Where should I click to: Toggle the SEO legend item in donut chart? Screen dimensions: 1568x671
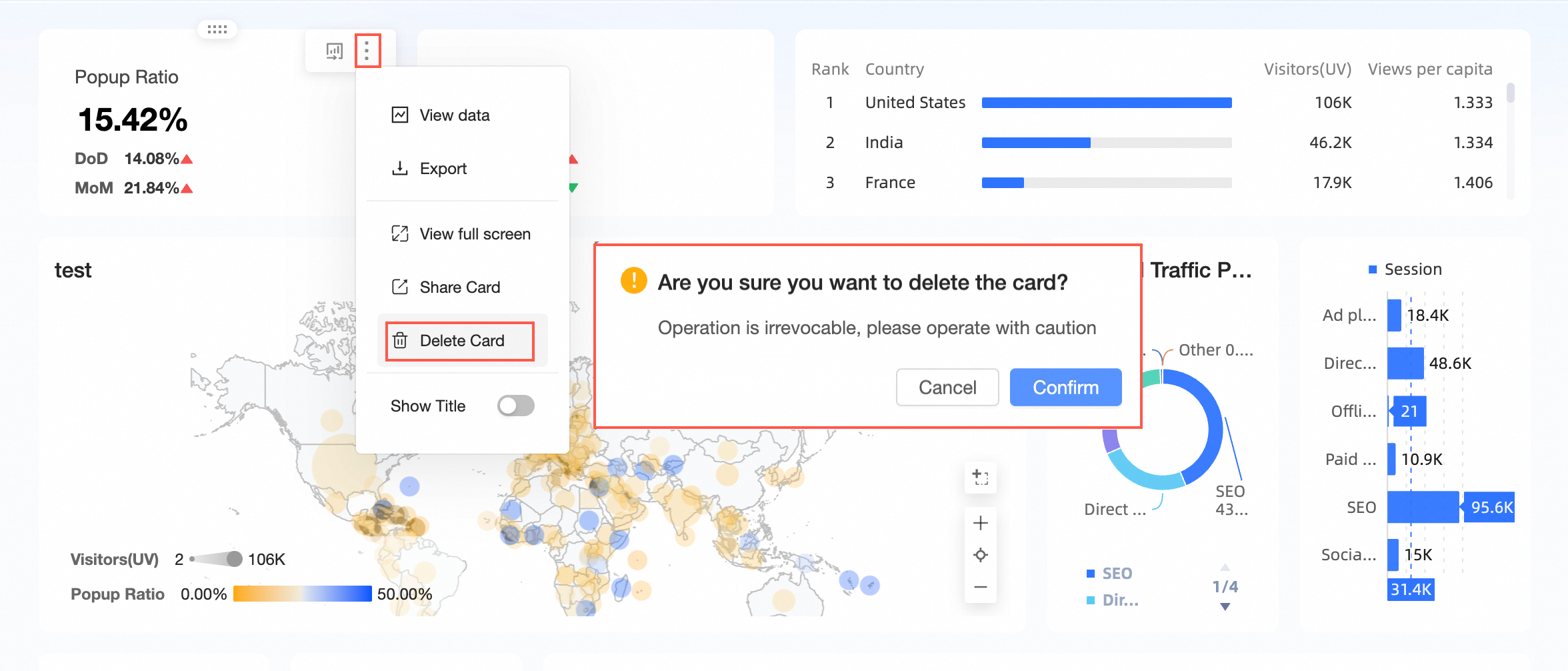point(1109,574)
